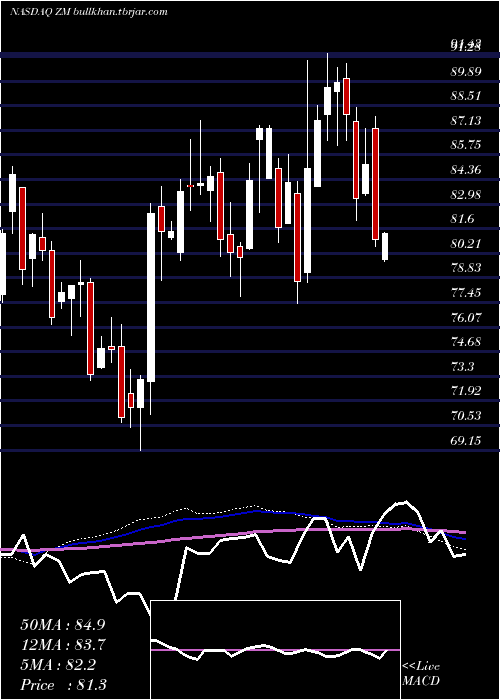Click the 73.3 price axis label

(x=462, y=367)
